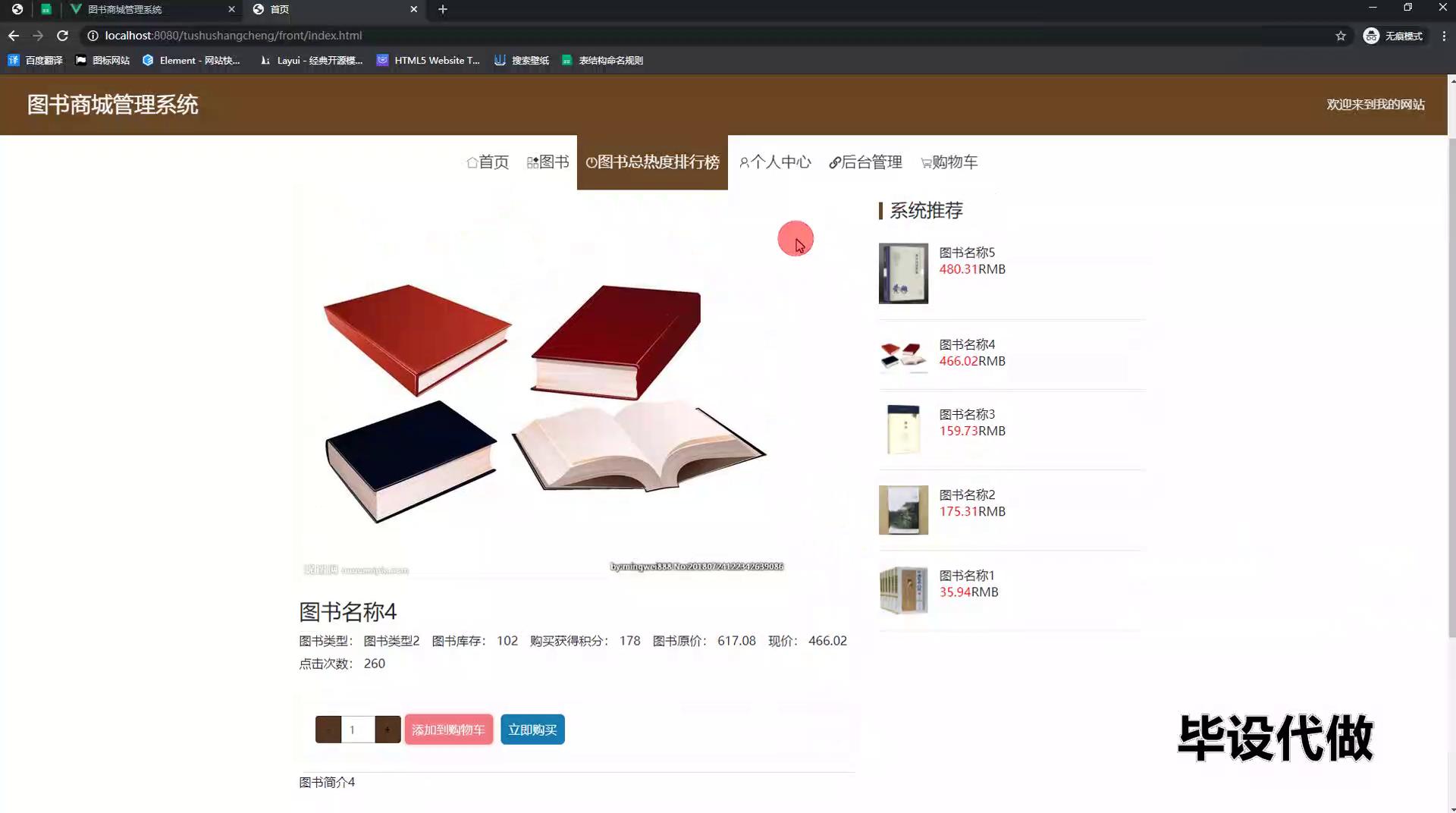1456x813 pixels.
Task: Go to 后台管理 link
Action: click(x=865, y=162)
